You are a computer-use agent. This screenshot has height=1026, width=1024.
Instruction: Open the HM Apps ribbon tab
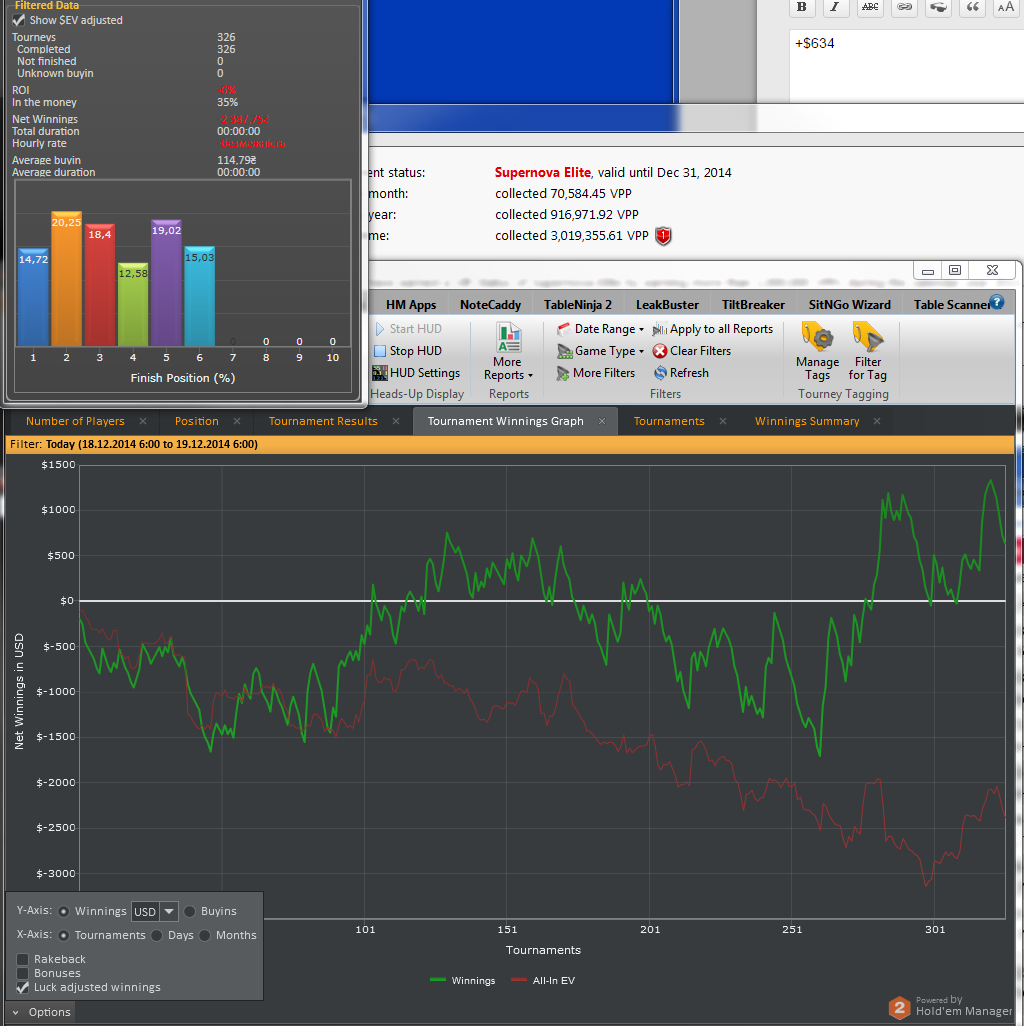pos(411,305)
